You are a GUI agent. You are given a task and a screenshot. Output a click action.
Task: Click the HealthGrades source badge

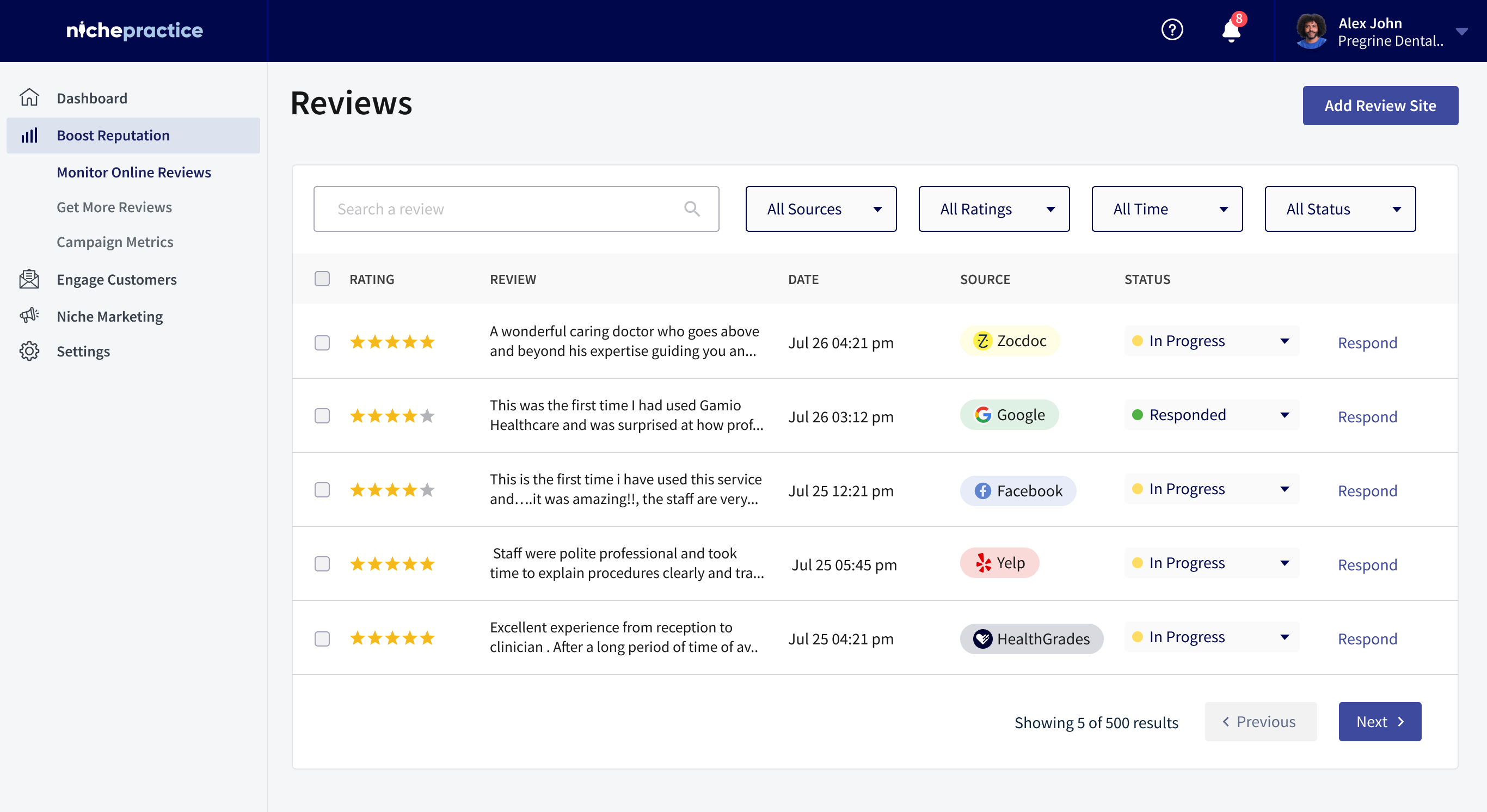1031,639
